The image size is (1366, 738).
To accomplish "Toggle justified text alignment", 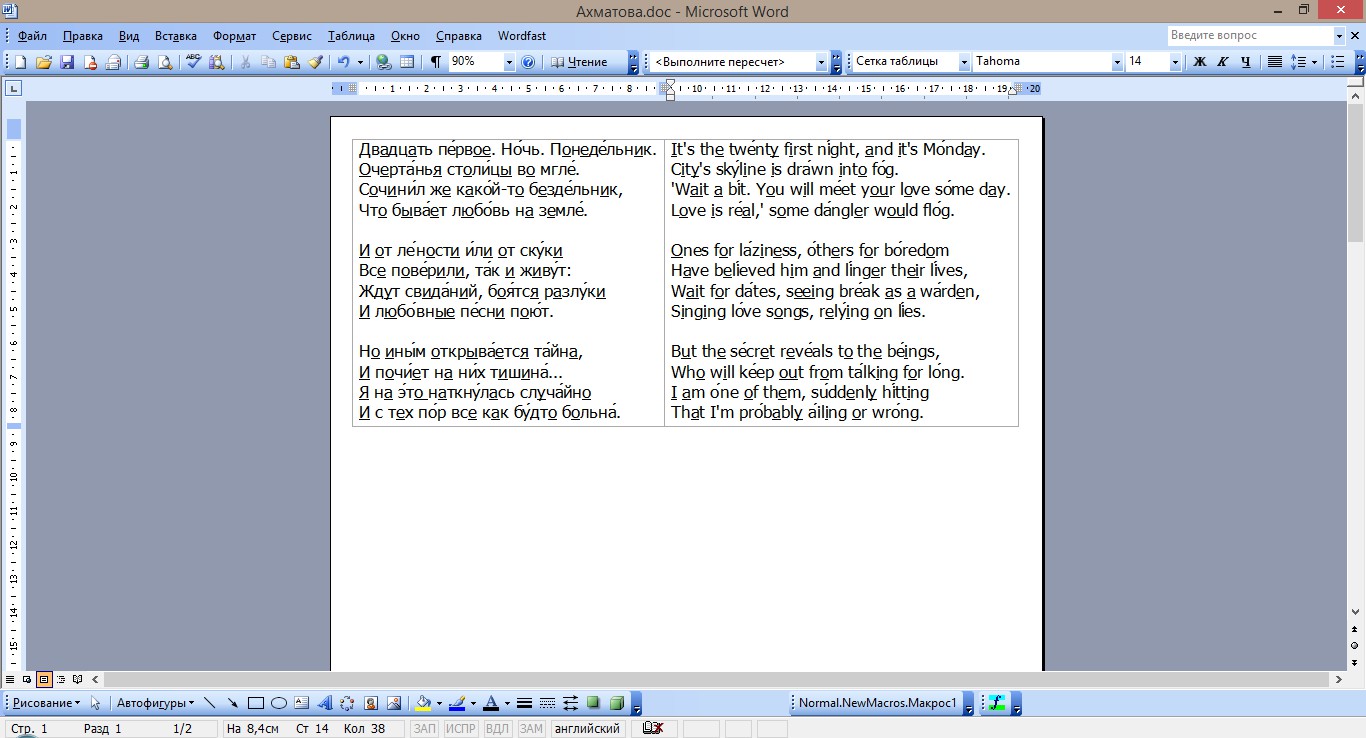I will [1275, 62].
